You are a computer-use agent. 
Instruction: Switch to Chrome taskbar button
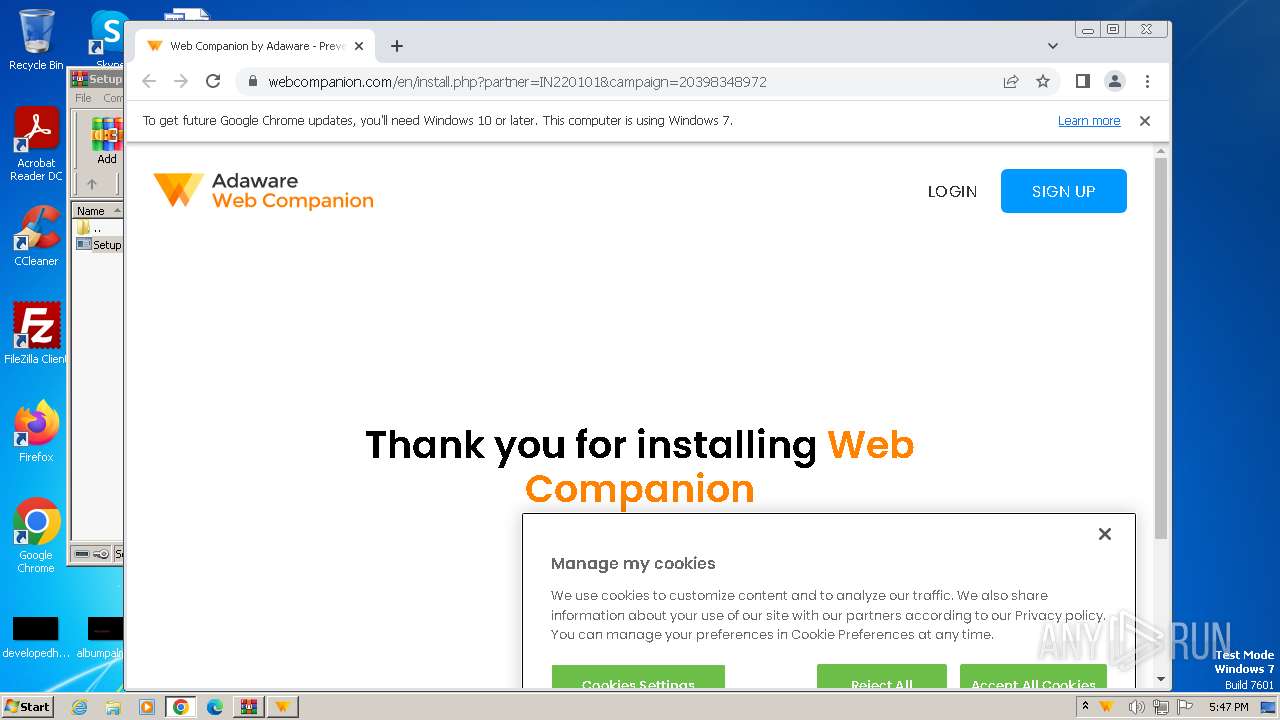tap(180, 707)
